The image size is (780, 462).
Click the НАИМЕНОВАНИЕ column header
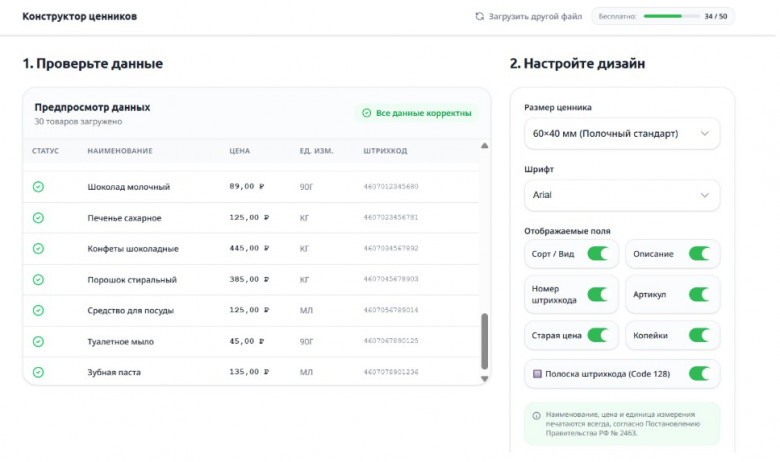120,151
